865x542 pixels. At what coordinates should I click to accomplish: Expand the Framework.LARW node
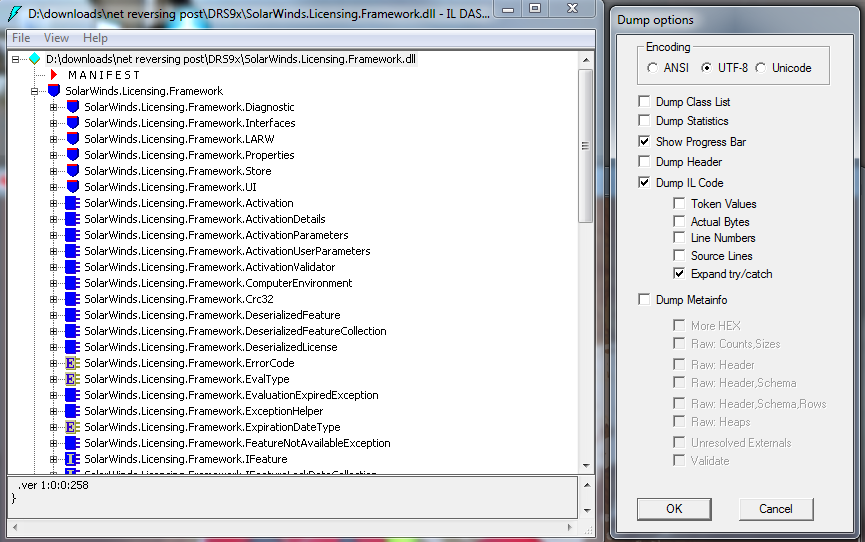pos(54,139)
